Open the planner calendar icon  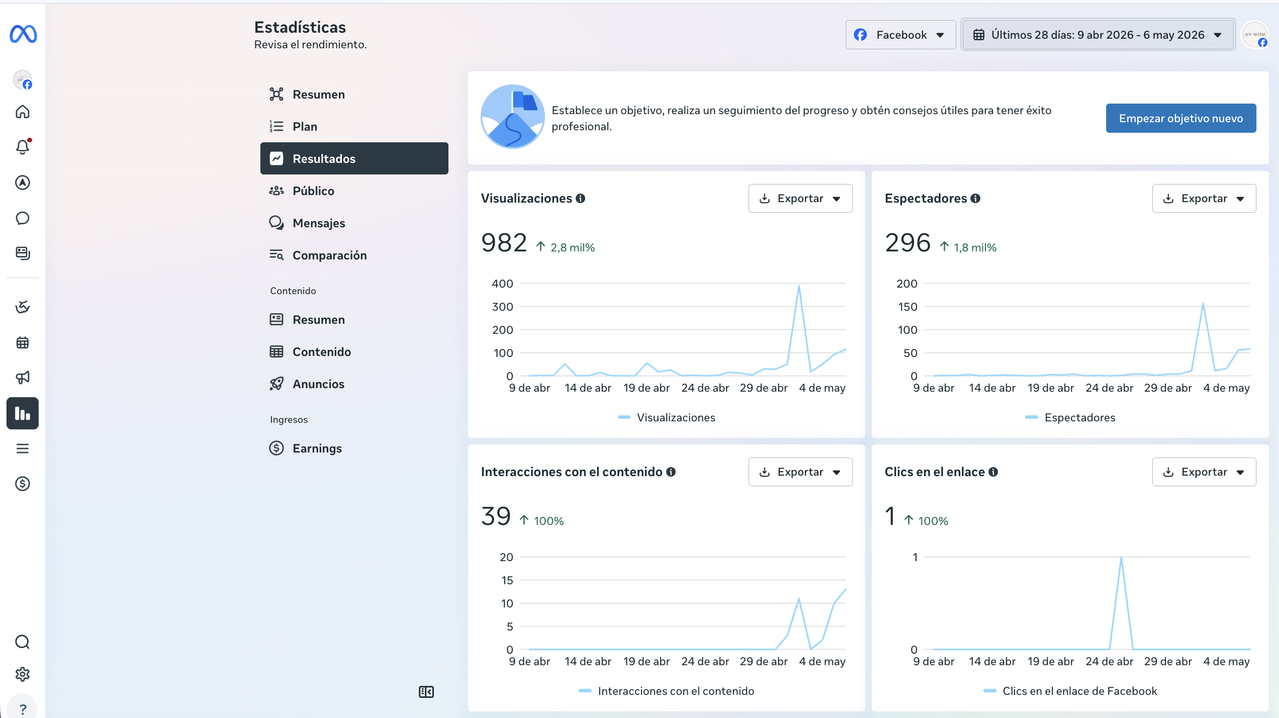coord(22,343)
